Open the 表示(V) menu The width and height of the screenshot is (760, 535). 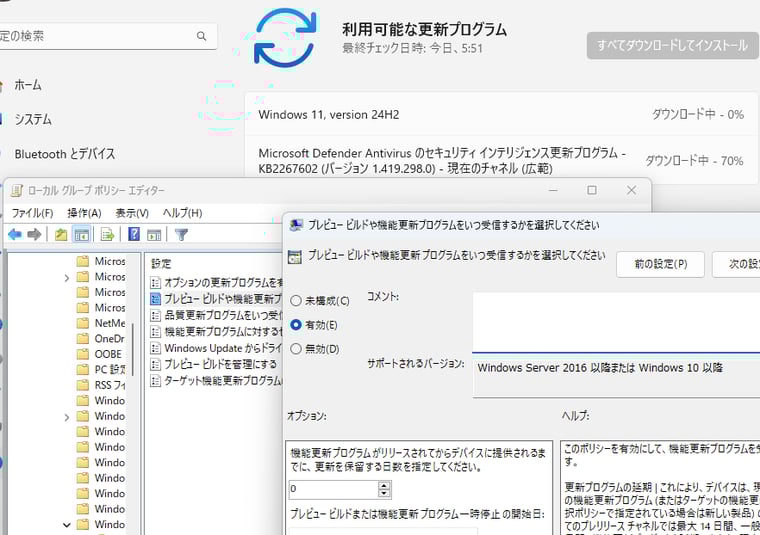point(132,213)
